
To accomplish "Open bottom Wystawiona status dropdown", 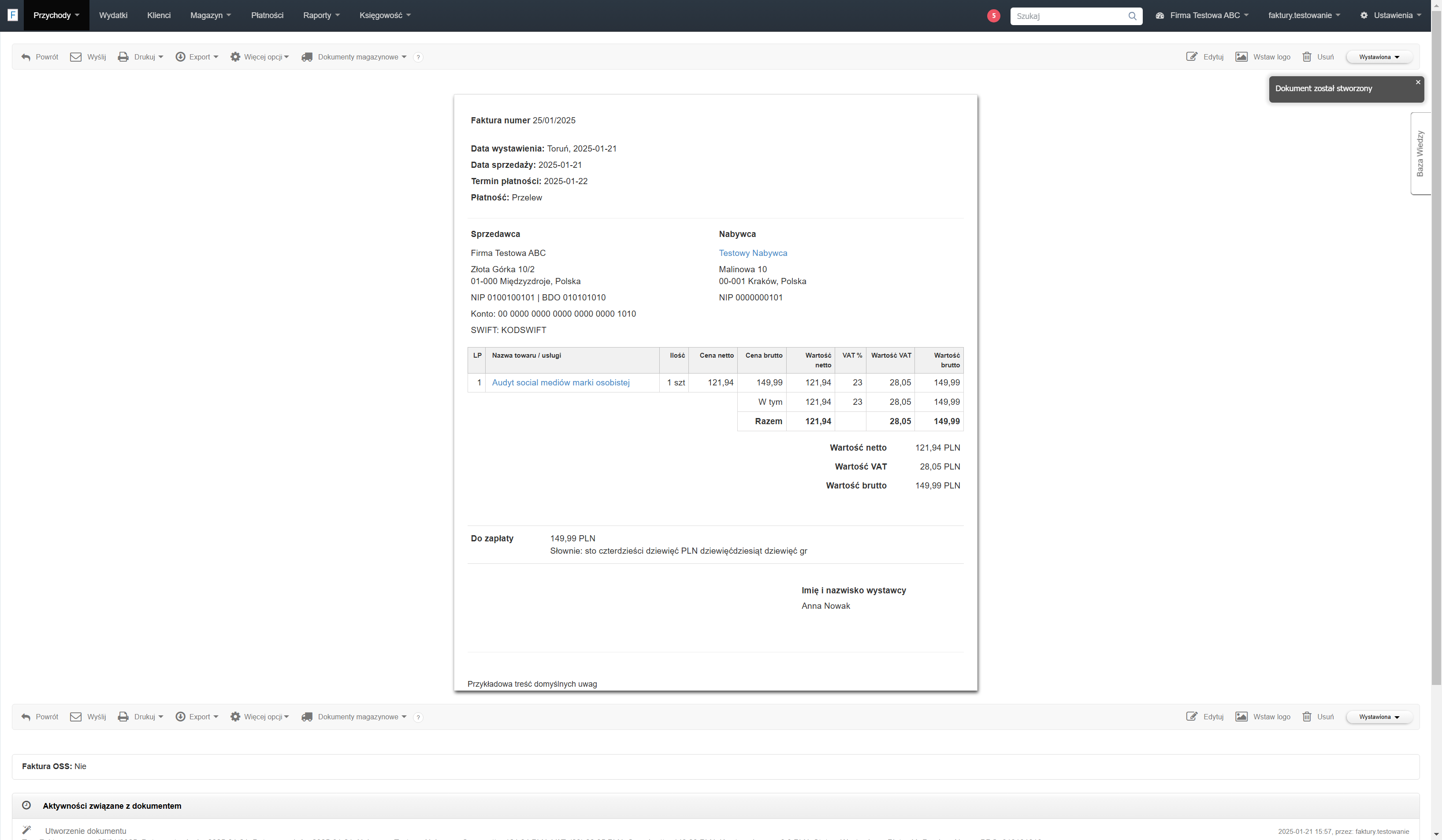I will [1379, 717].
